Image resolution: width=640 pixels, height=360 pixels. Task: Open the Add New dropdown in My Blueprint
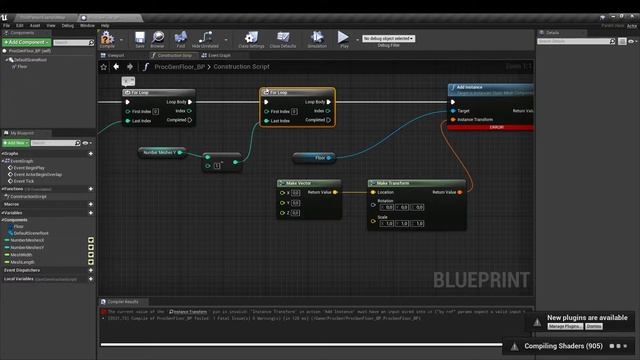(x=16, y=143)
